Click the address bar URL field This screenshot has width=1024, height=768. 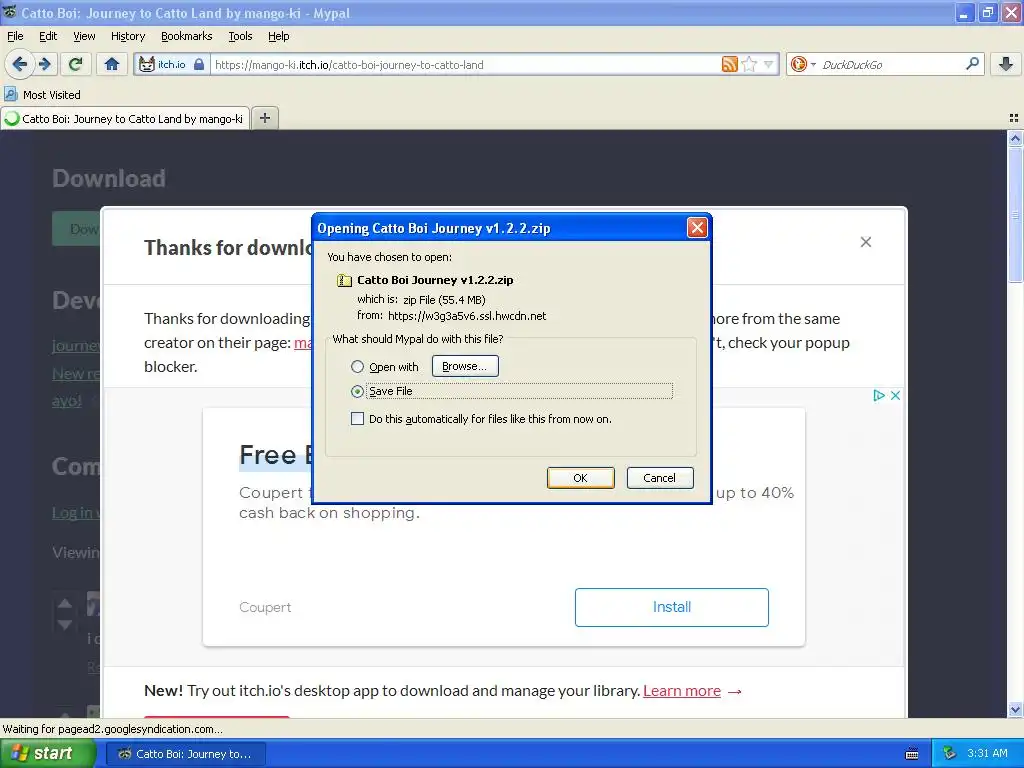pyautogui.click(x=465, y=65)
